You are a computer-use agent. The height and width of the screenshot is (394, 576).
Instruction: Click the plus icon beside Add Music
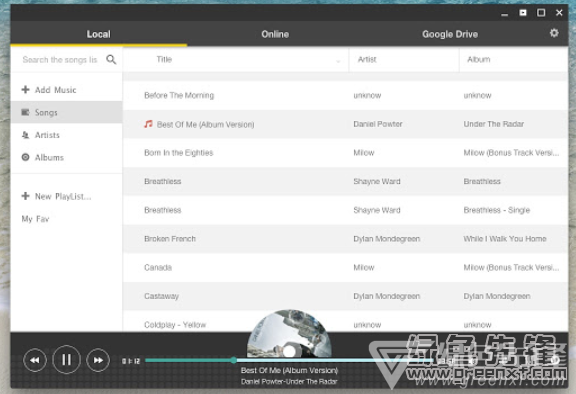(x=25, y=90)
